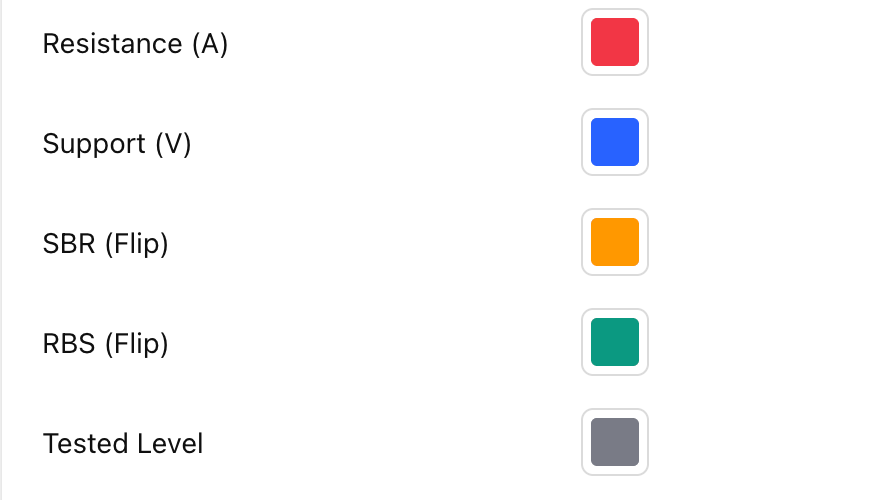Click the green color box

pos(615,342)
